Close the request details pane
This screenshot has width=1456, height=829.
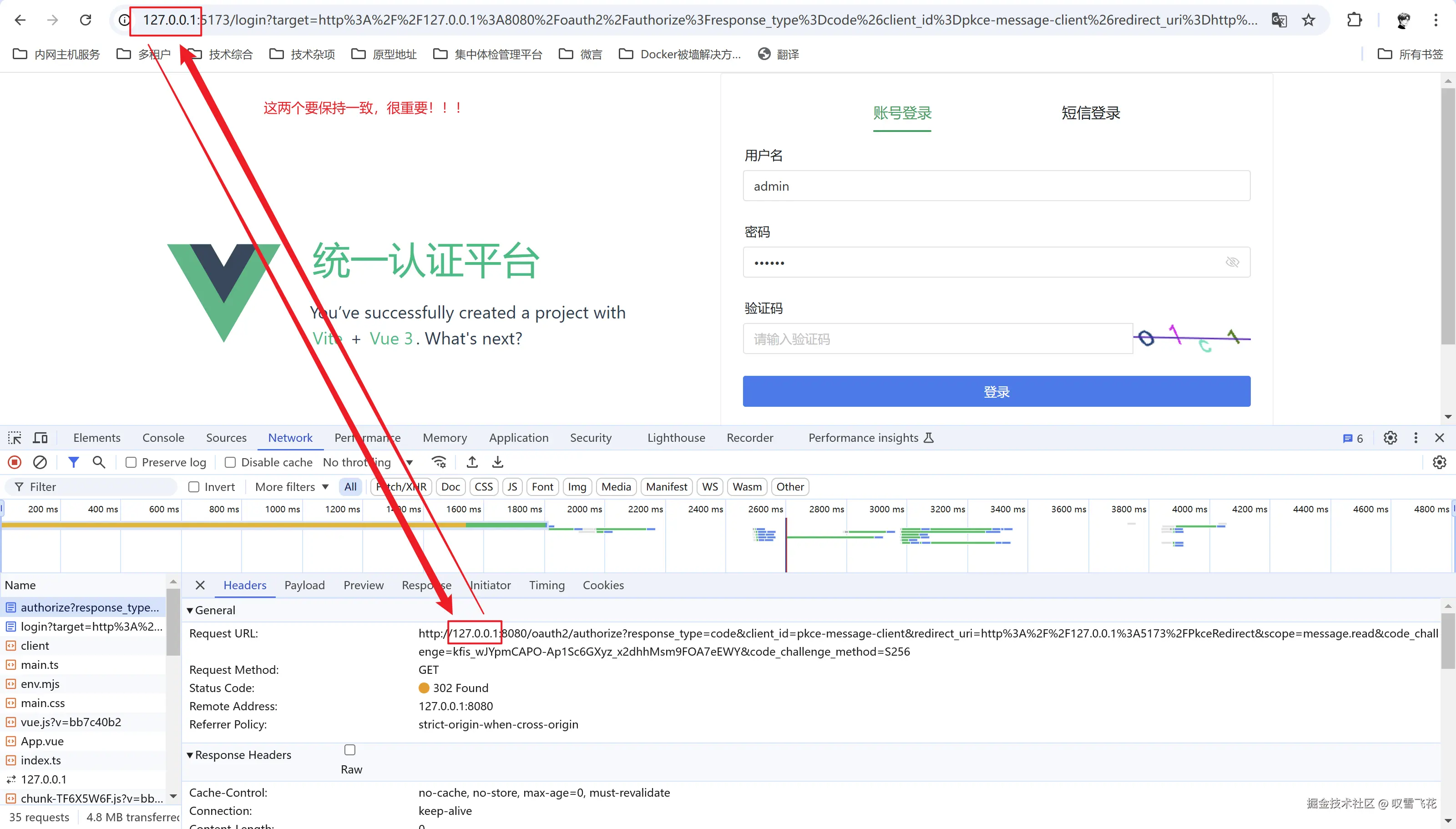[x=200, y=585]
